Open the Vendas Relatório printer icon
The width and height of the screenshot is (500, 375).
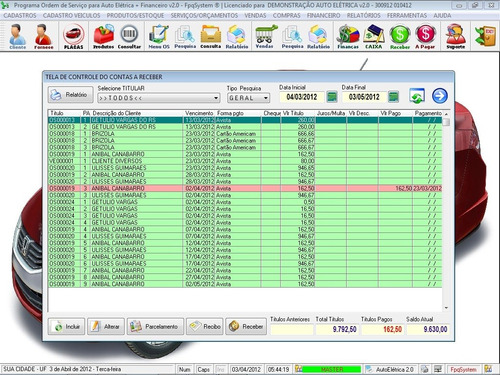[x=318, y=36]
